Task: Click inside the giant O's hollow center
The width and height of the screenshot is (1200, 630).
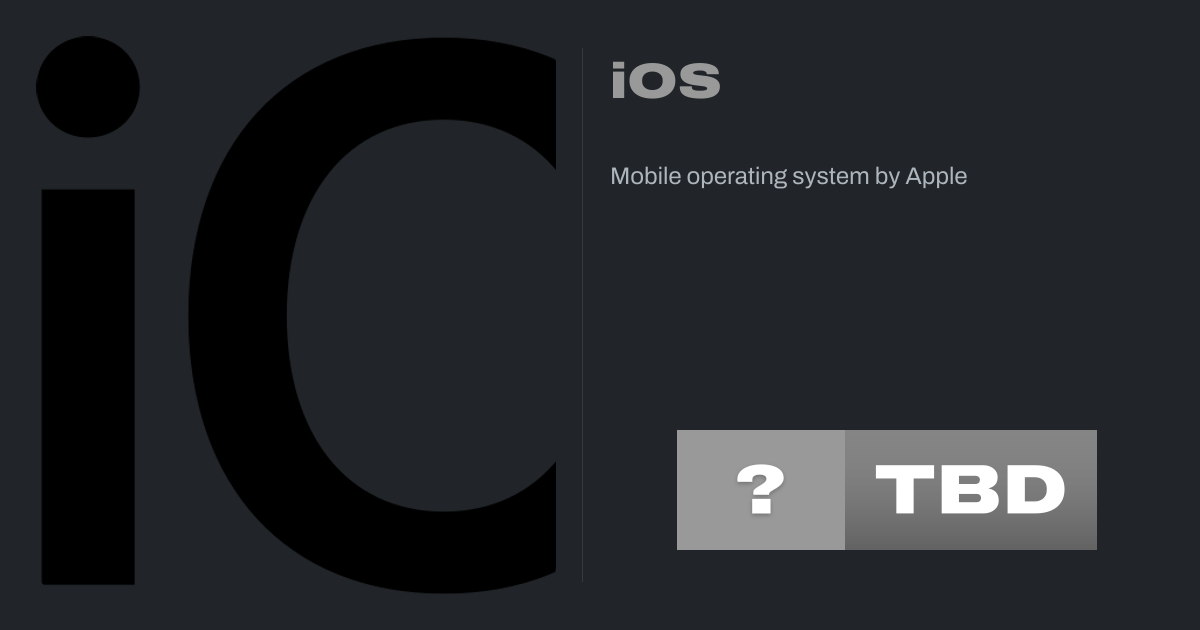Action: (x=420, y=315)
